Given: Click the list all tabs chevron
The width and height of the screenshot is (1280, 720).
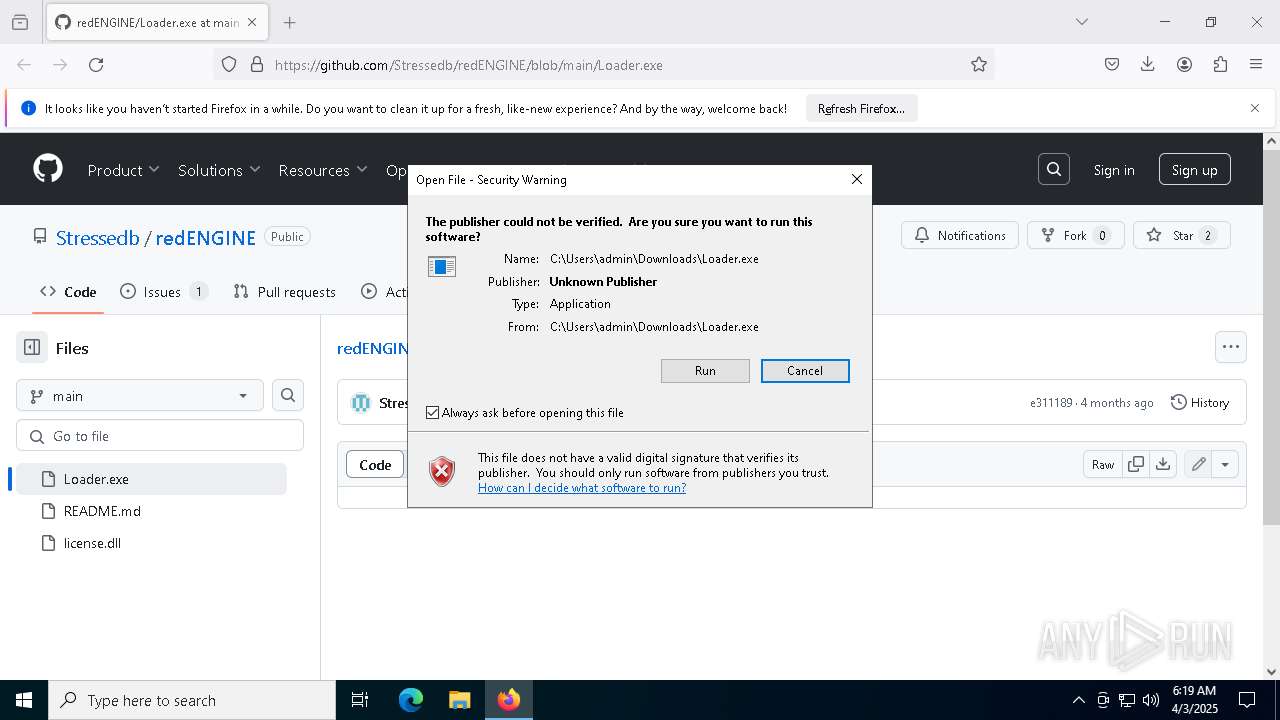Looking at the screenshot, I should pyautogui.click(x=1081, y=22).
